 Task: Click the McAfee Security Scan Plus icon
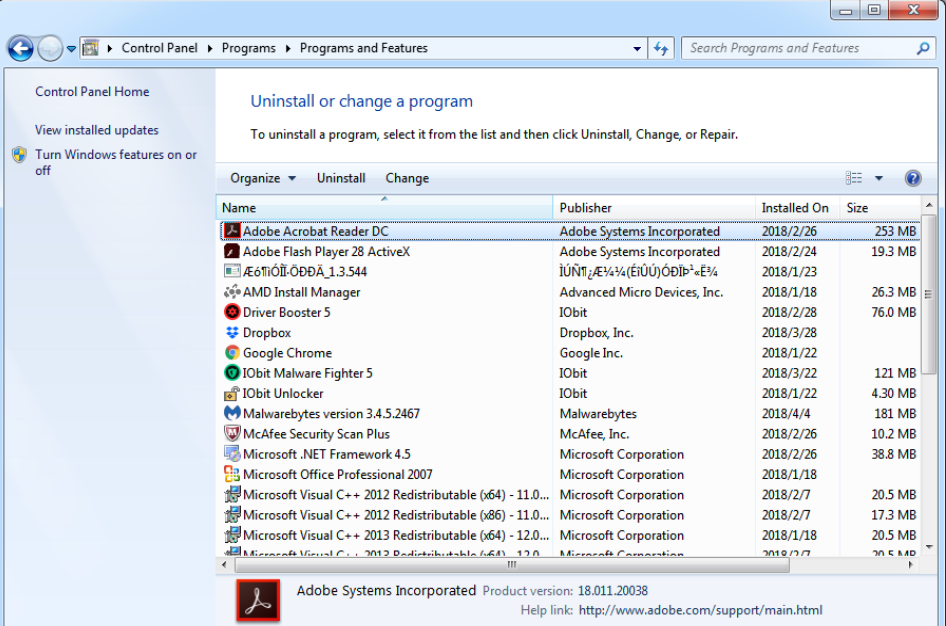click(x=232, y=434)
